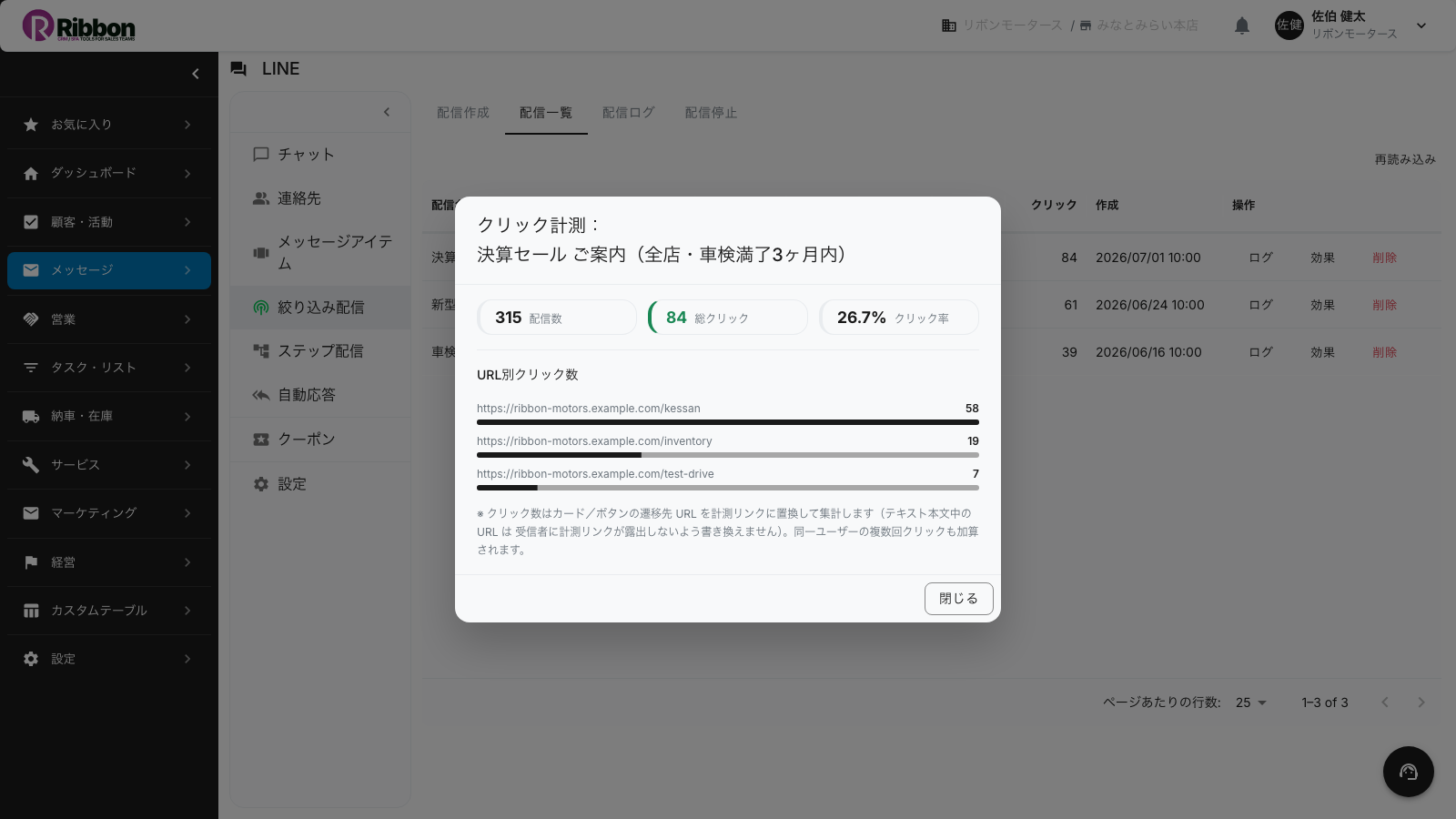
Task: Go to next page arrow
Action: pyautogui.click(x=1421, y=703)
